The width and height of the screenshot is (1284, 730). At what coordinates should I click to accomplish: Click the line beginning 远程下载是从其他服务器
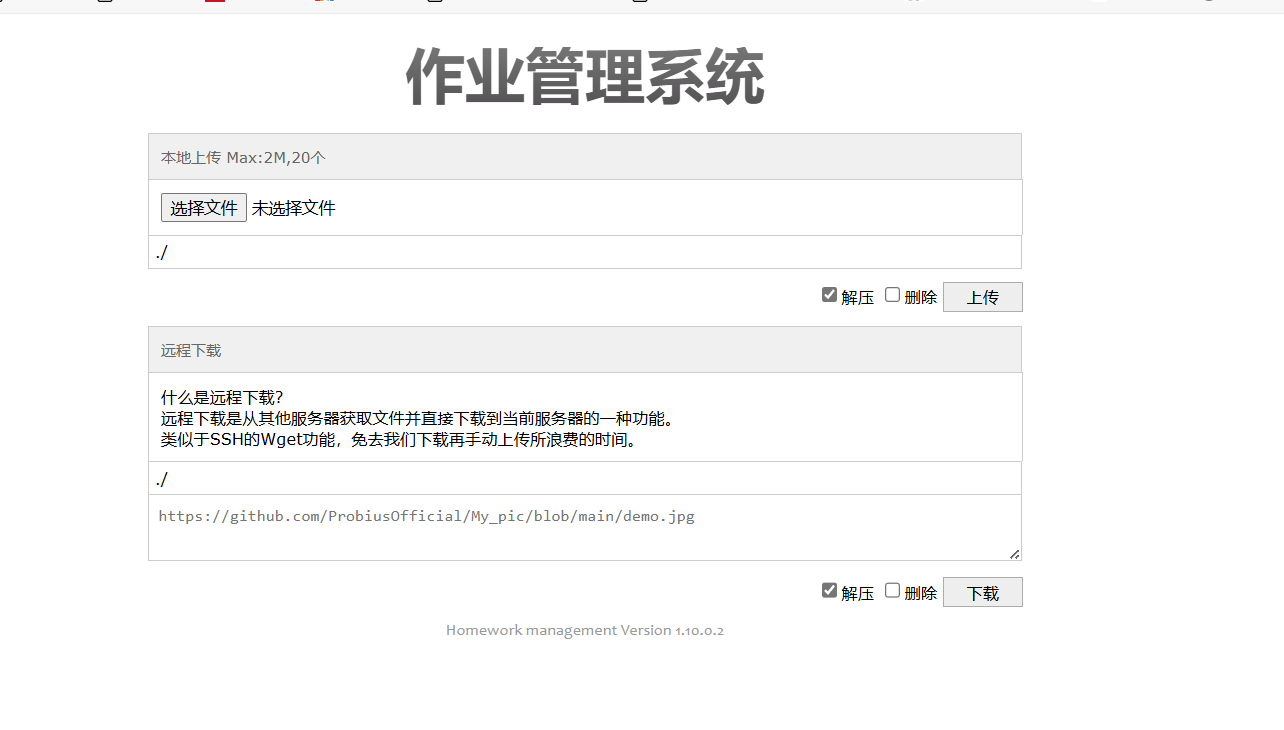(x=418, y=418)
